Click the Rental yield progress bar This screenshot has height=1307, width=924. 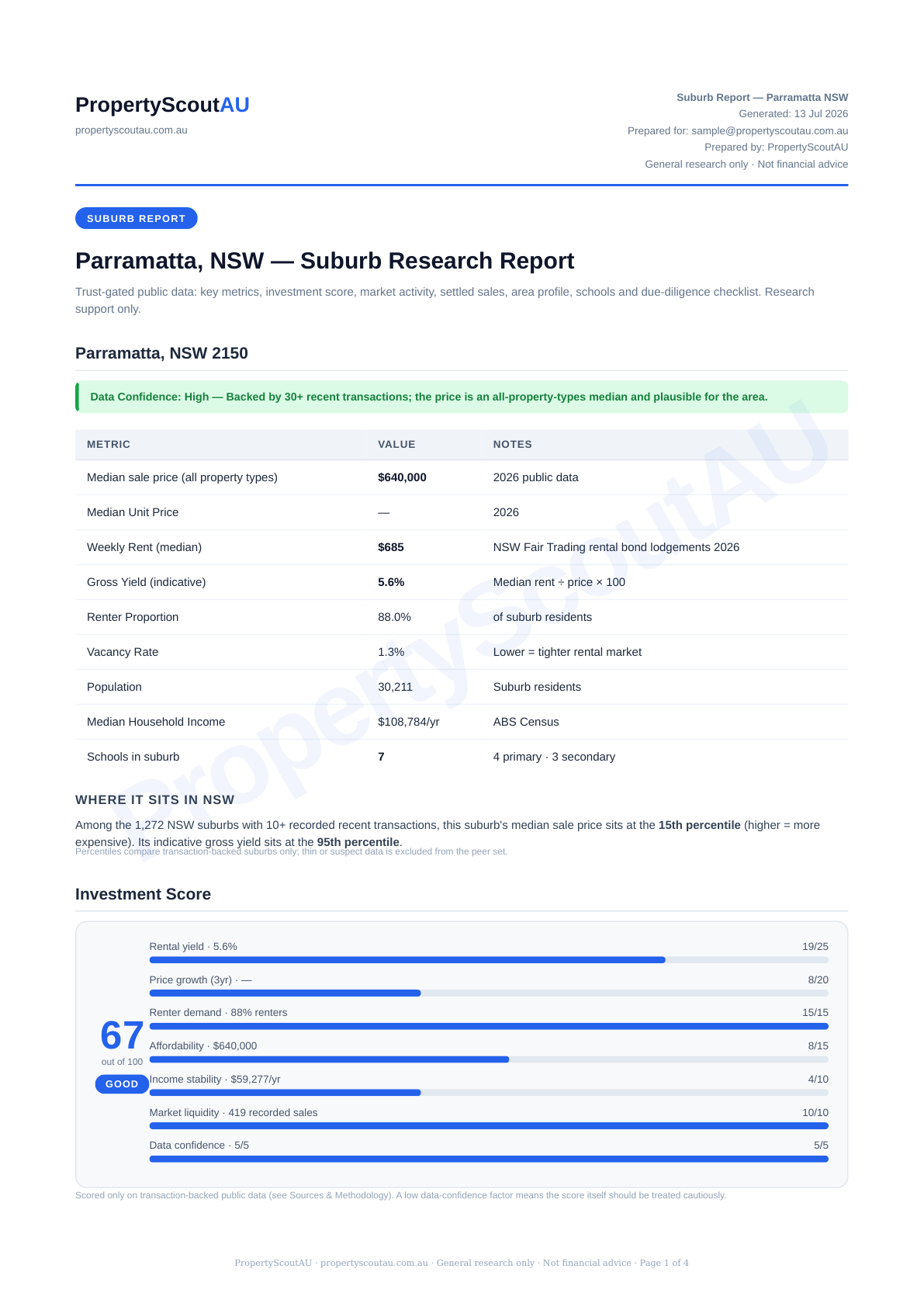click(x=489, y=960)
